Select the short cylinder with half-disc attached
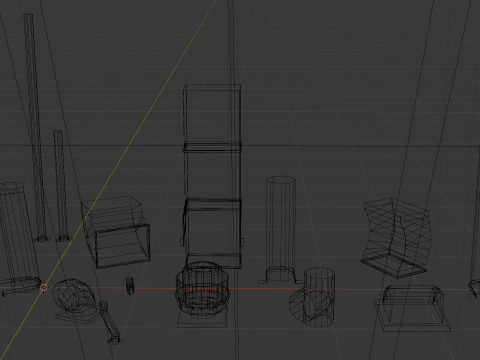480x360 pixels. coord(312,297)
